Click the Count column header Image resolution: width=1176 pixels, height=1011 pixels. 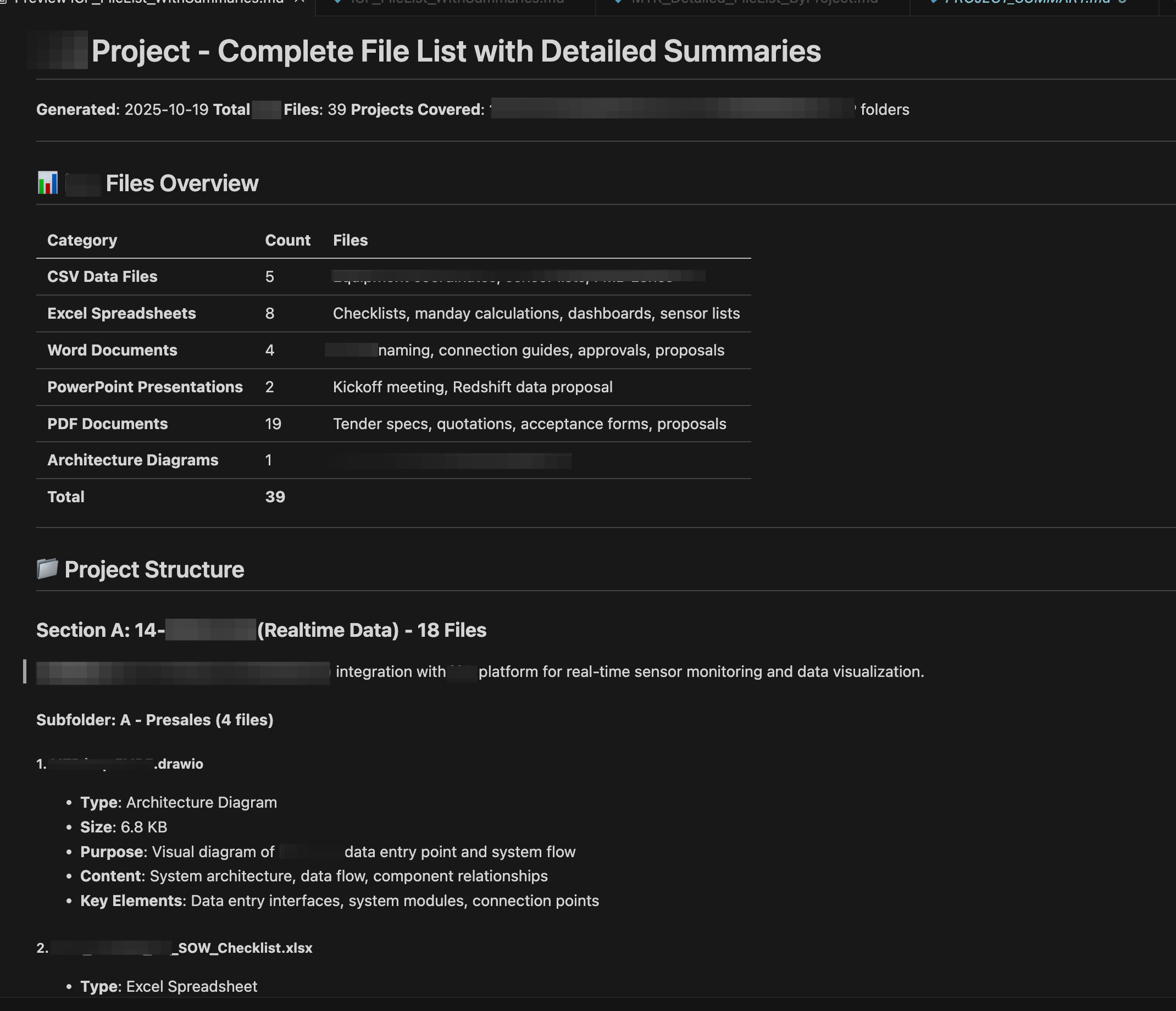pos(287,240)
